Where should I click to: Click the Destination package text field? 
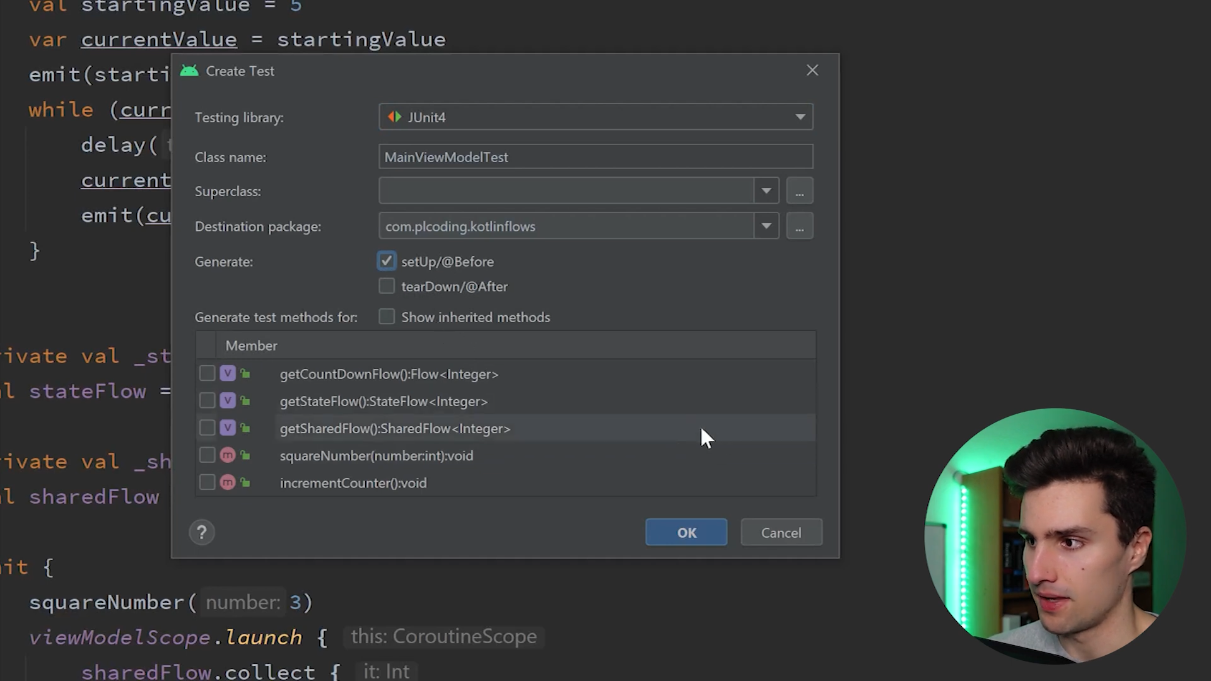pyautogui.click(x=566, y=226)
